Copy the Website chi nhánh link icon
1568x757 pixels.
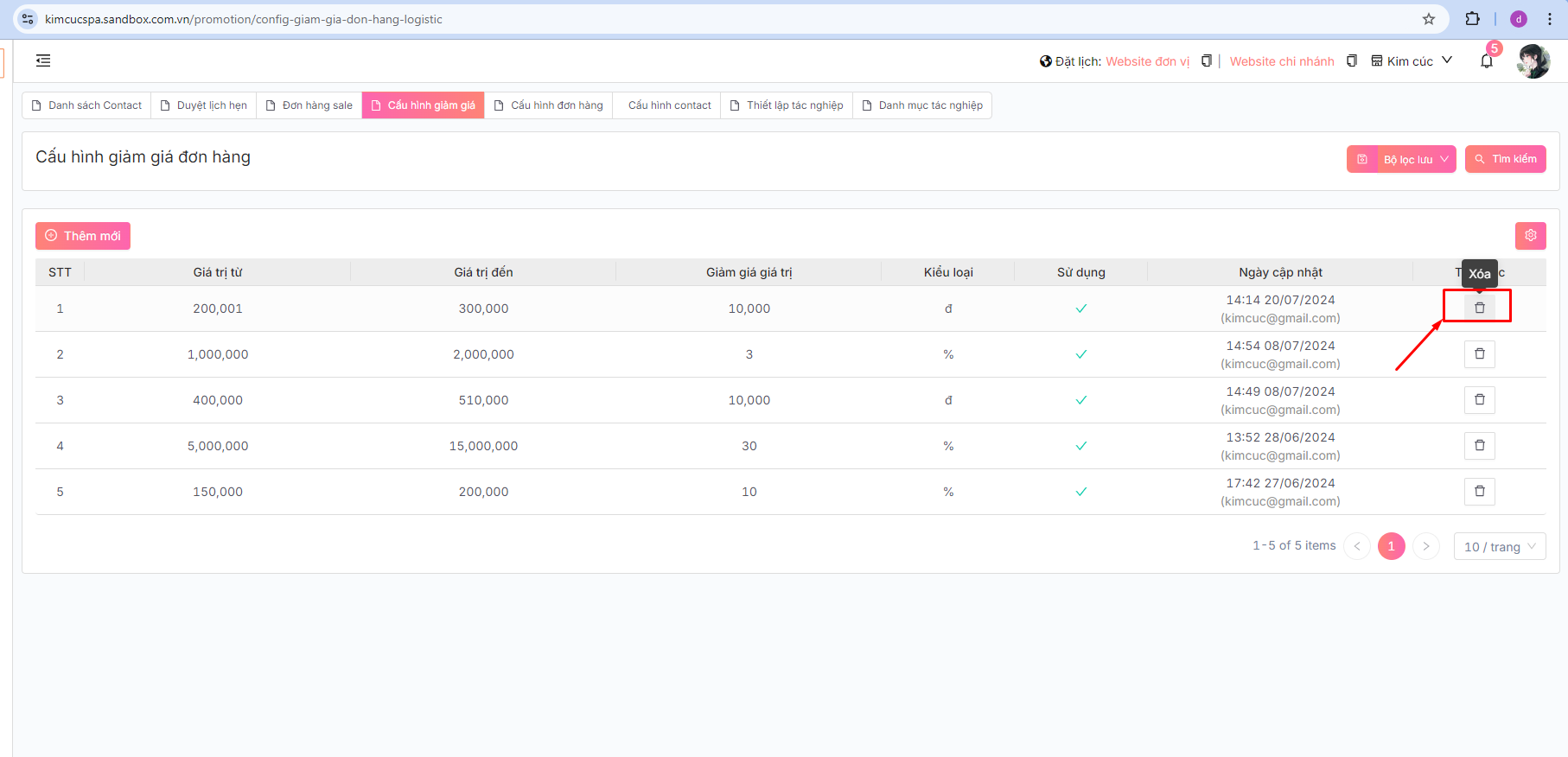(1352, 61)
